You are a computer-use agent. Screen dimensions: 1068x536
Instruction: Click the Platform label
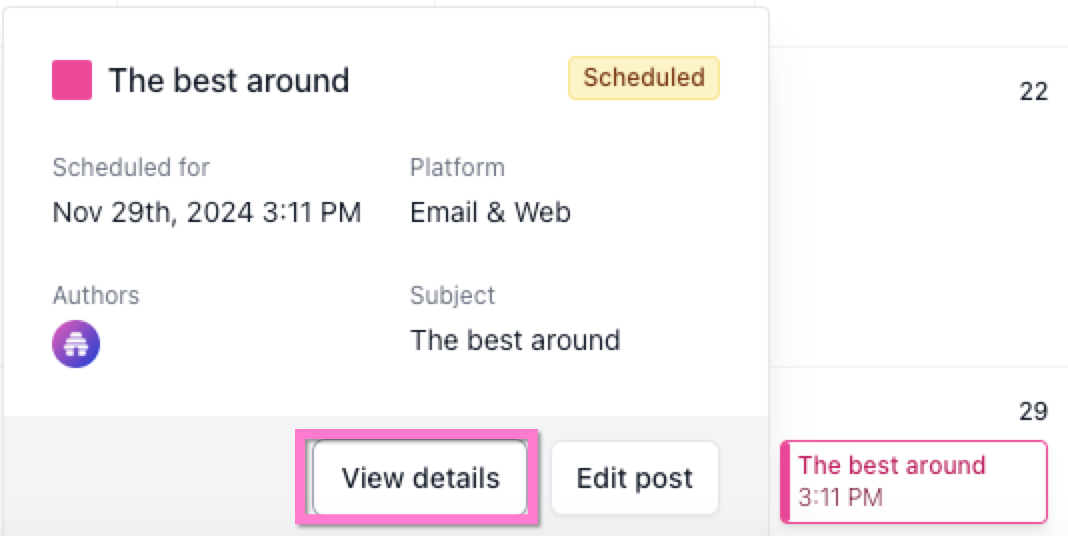[x=457, y=167]
